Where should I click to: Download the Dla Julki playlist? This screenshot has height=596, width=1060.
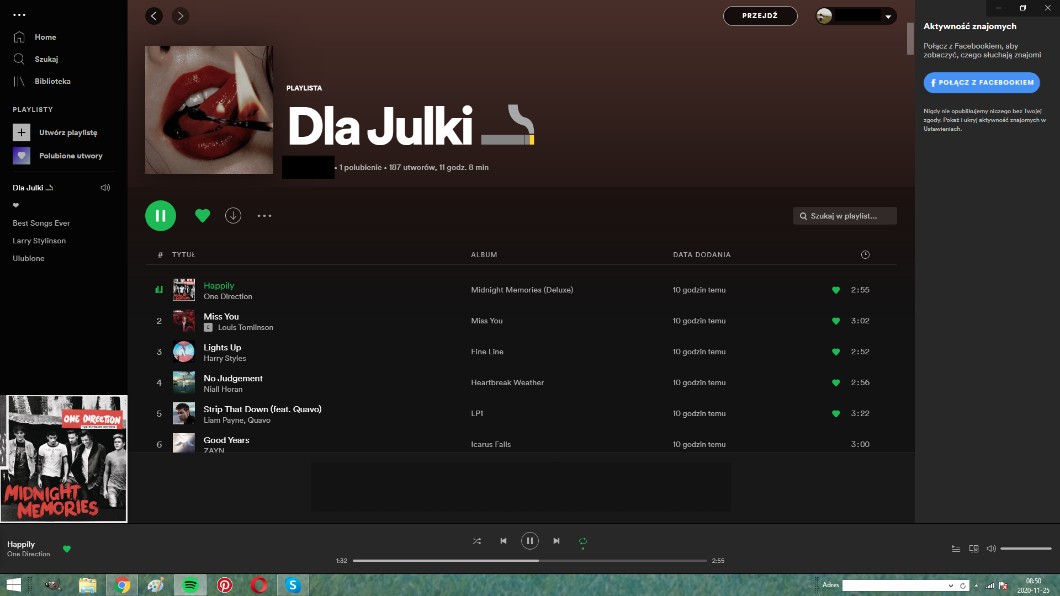coord(233,216)
